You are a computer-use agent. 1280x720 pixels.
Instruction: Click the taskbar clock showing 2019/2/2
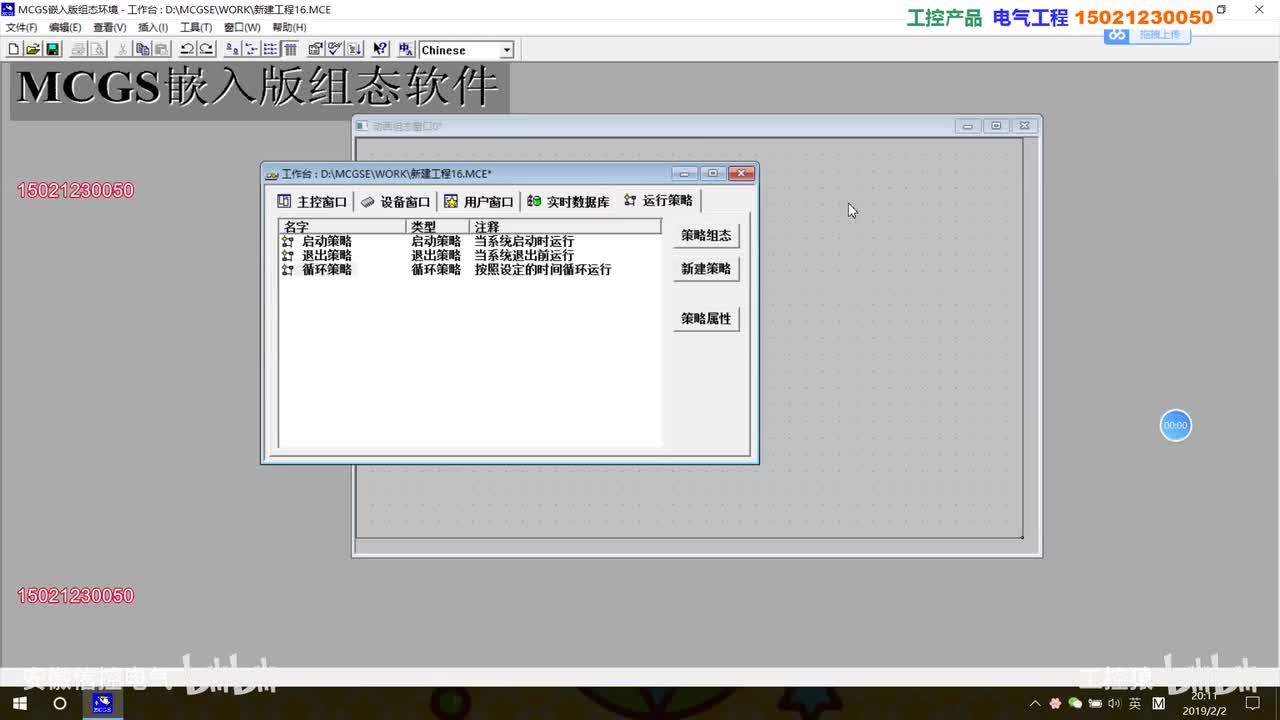point(1204,703)
